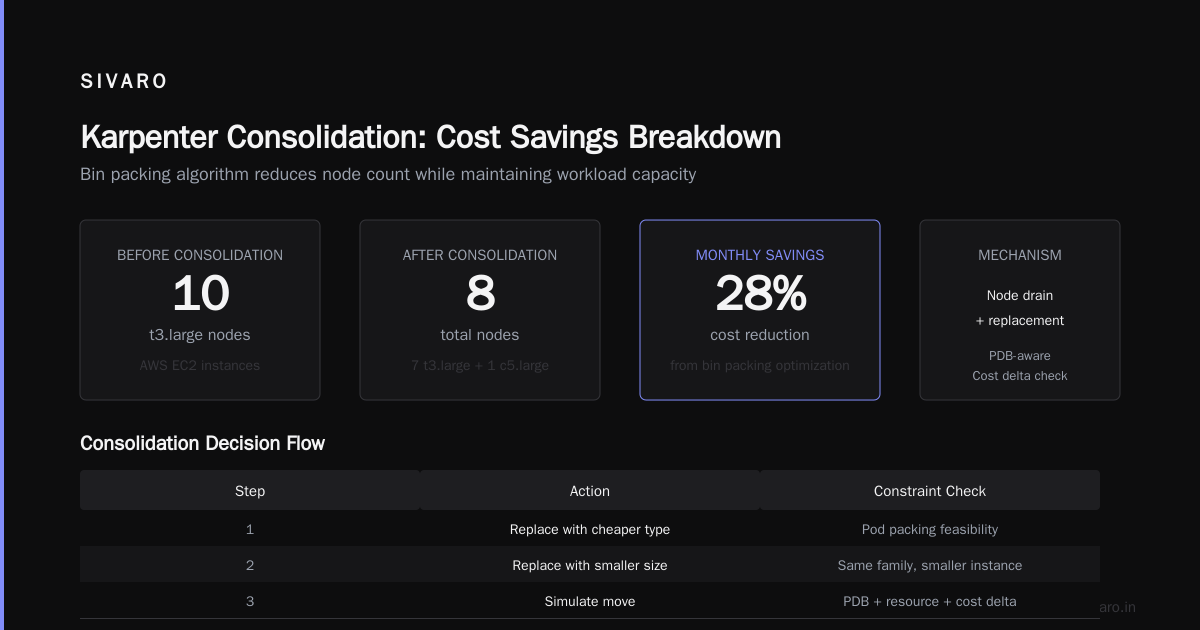Select step number 2 cell
Viewport: 1200px width, 630px height.
[250, 565]
